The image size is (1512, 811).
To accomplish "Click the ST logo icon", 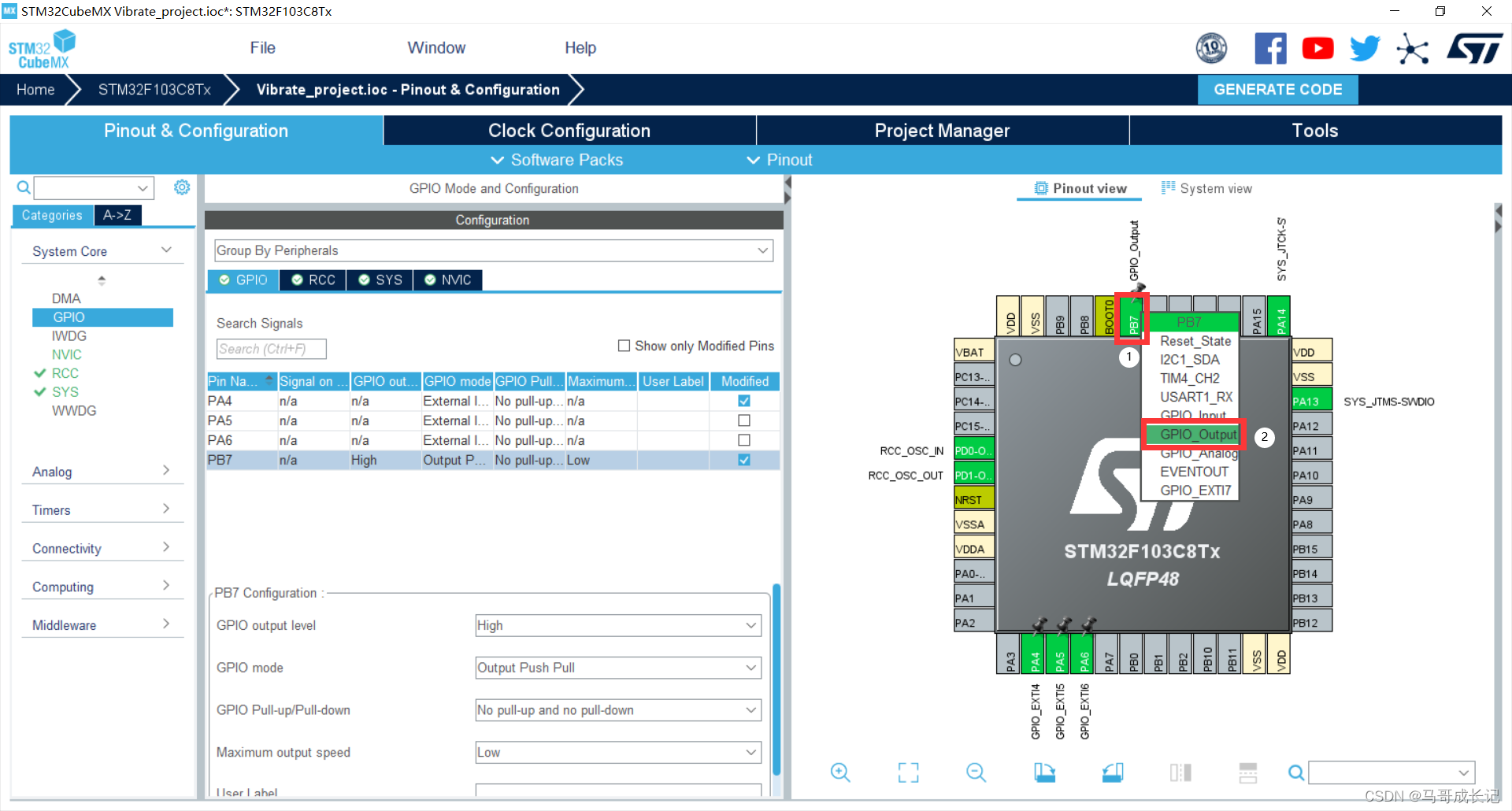I will click(x=1474, y=49).
